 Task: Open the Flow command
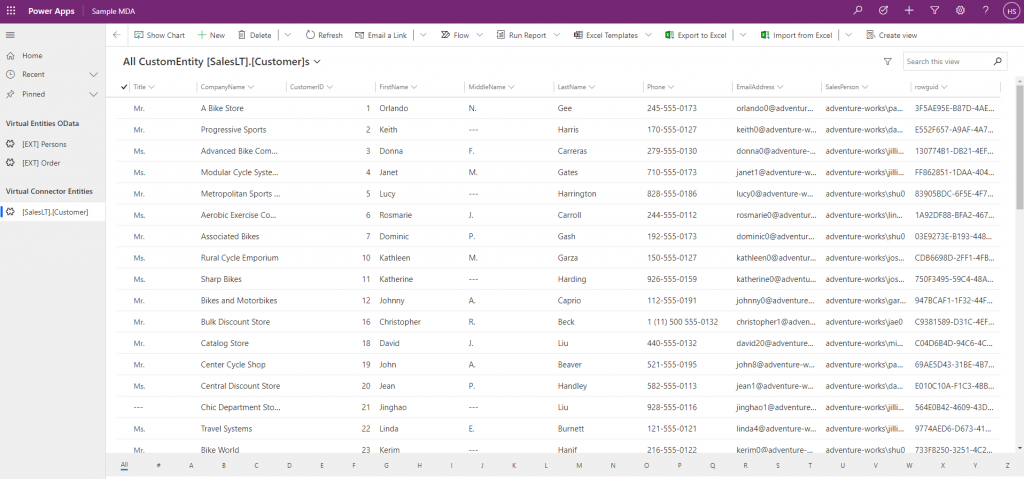tap(455, 35)
